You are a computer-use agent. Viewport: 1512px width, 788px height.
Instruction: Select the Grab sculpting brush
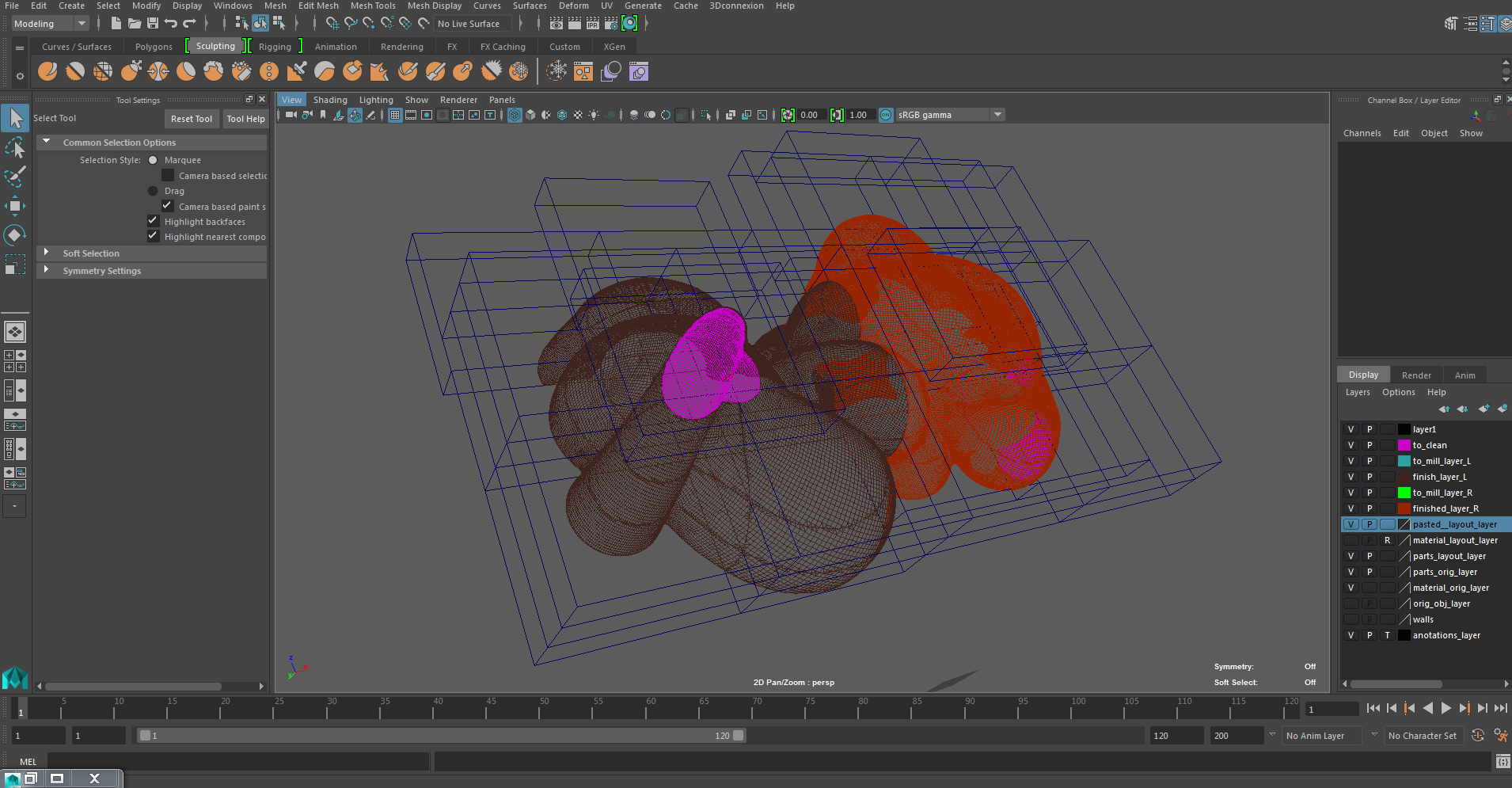(x=131, y=72)
